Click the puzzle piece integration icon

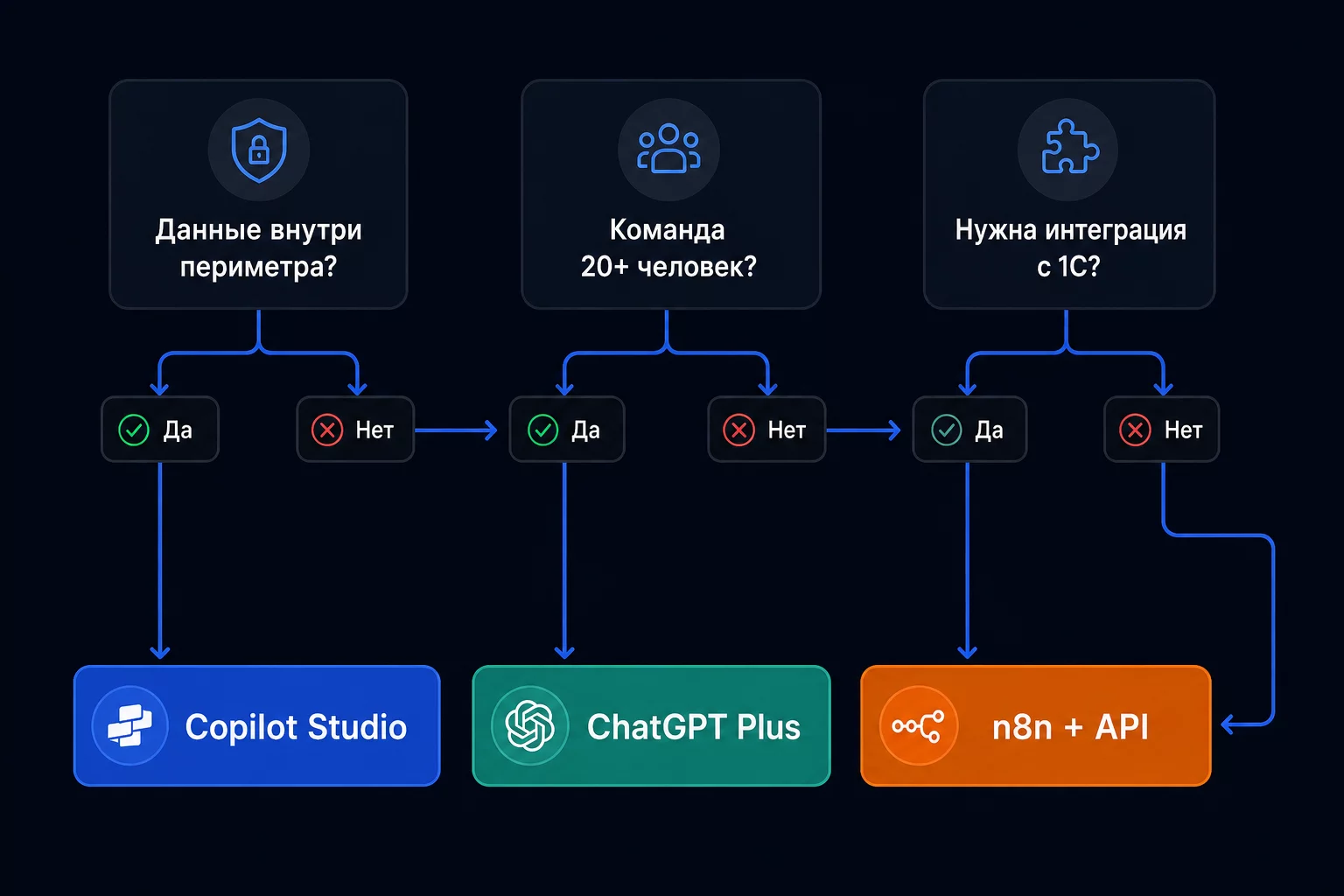[x=1069, y=146]
